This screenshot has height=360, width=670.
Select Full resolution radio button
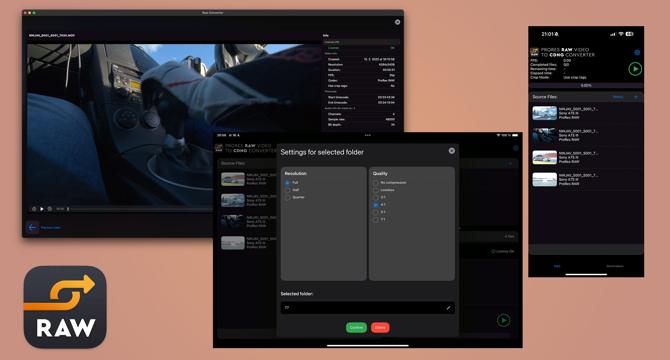[x=288, y=183]
